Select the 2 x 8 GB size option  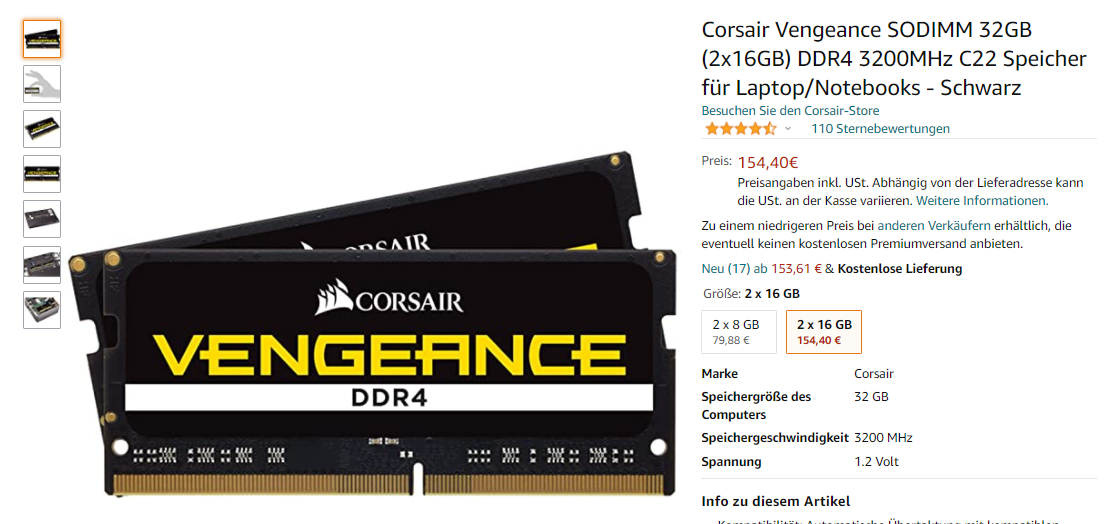point(738,332)
